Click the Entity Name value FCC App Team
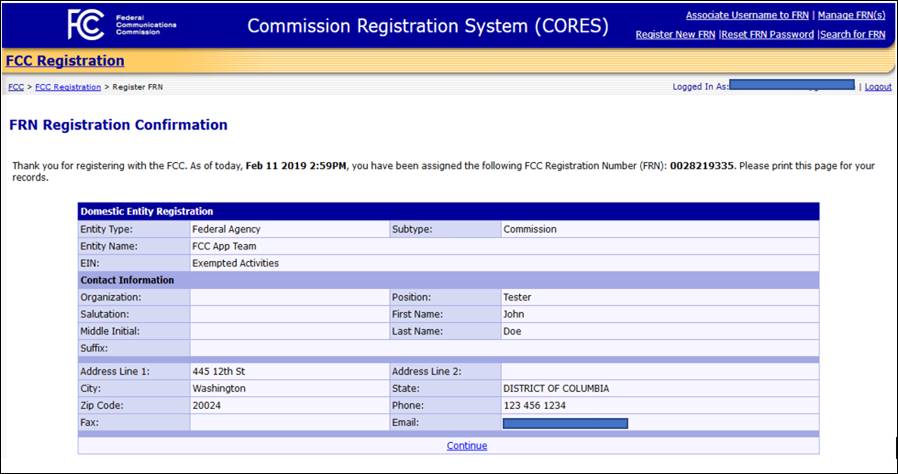The image size is (898, 474). pyautogui.click(x=224, y=246)
